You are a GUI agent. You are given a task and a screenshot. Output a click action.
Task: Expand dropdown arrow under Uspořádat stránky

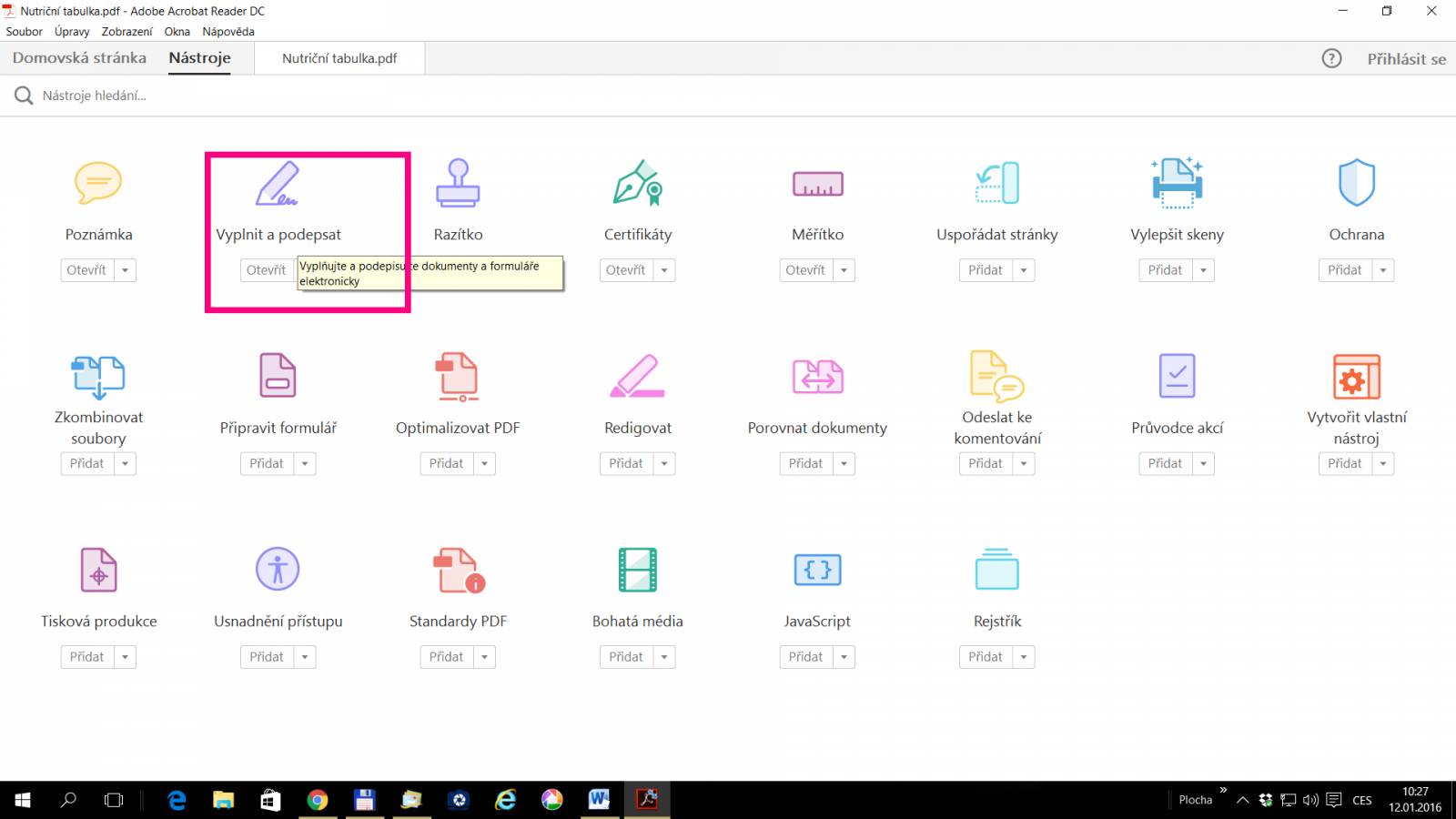point(1024,270)
